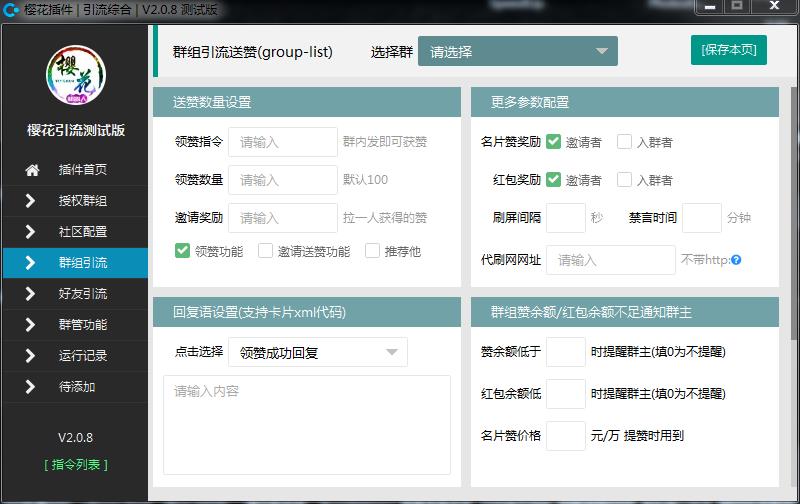
Task: Click the 更多参数配置 panel header
Action: coord(625,102)
